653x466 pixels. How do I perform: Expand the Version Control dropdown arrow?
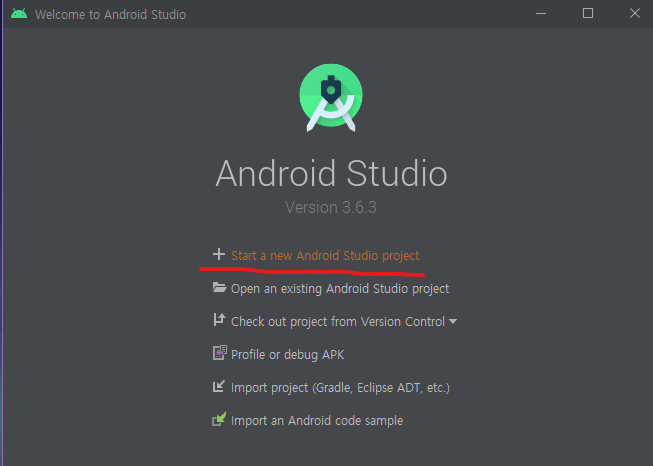coord(453,321)
